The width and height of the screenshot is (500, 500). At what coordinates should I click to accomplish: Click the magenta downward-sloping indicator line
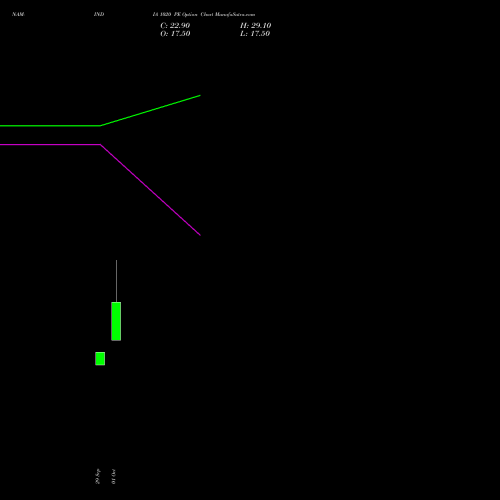pos(150,190)
